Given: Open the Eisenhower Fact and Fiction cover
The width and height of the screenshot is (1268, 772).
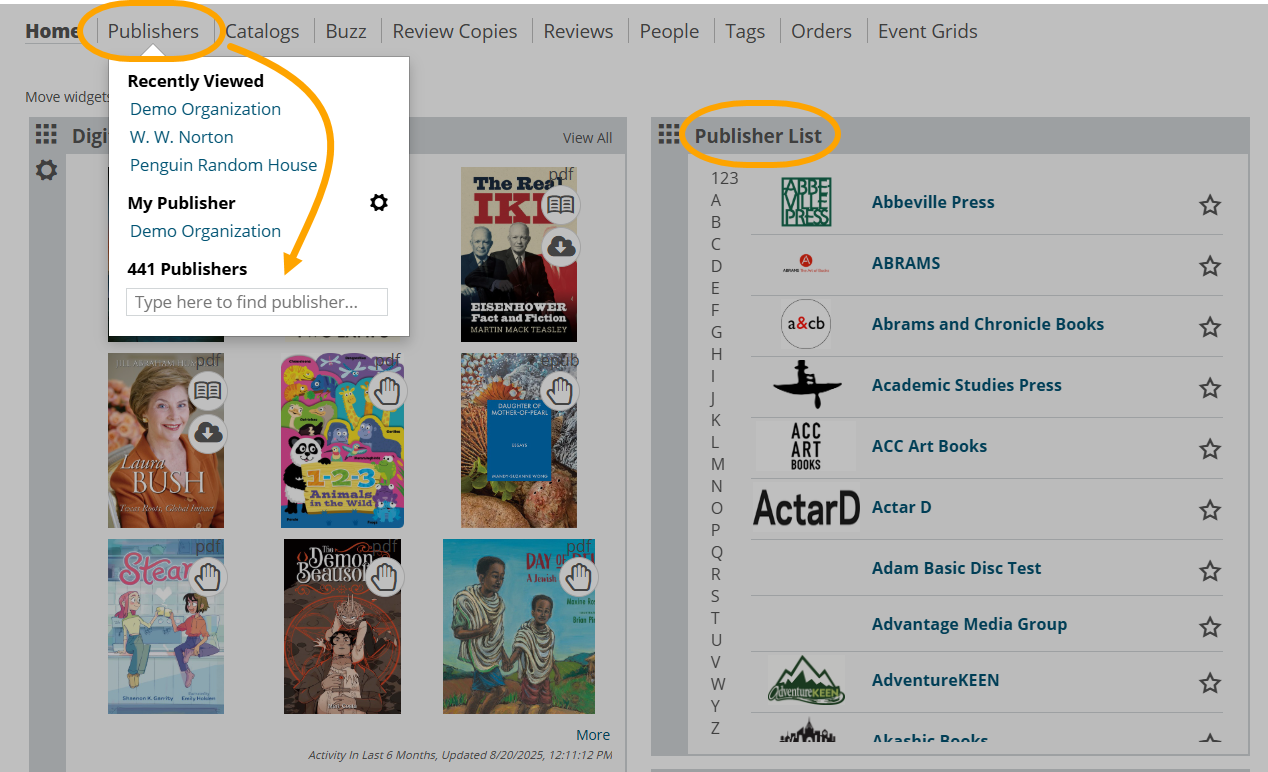Looking at the screenshot, I should pos(518,255).
